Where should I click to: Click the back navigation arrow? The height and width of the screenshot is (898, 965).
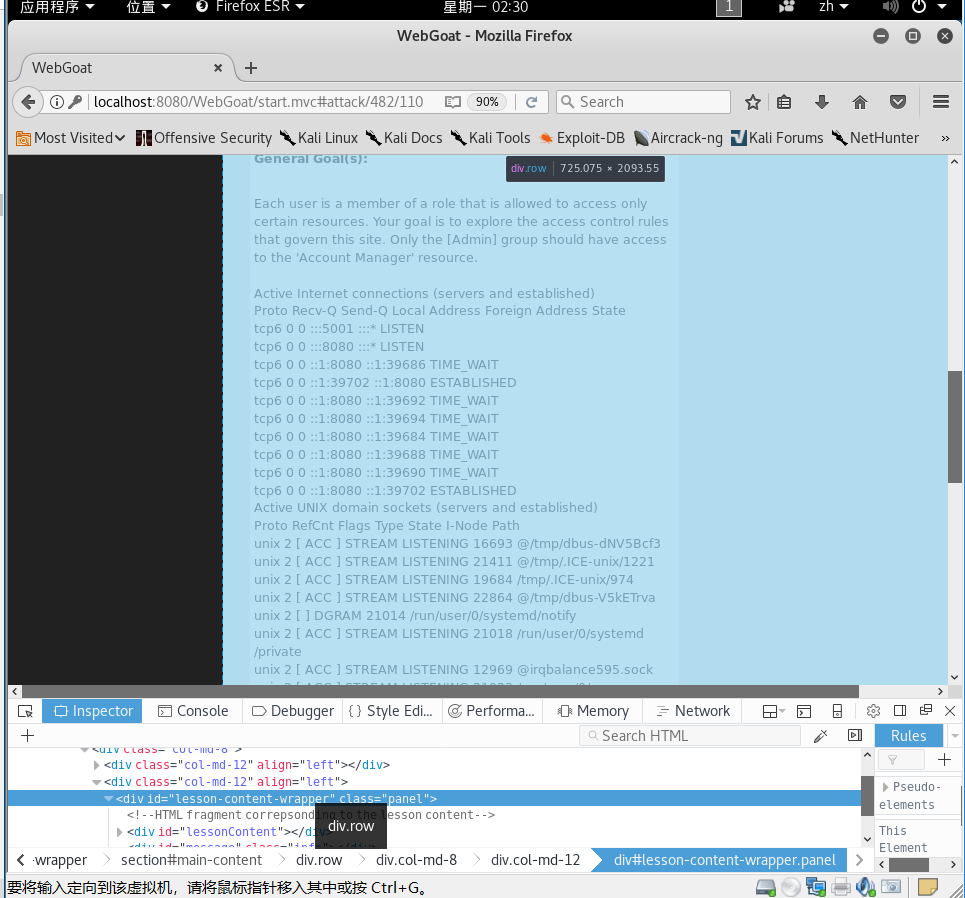(28, 102)
